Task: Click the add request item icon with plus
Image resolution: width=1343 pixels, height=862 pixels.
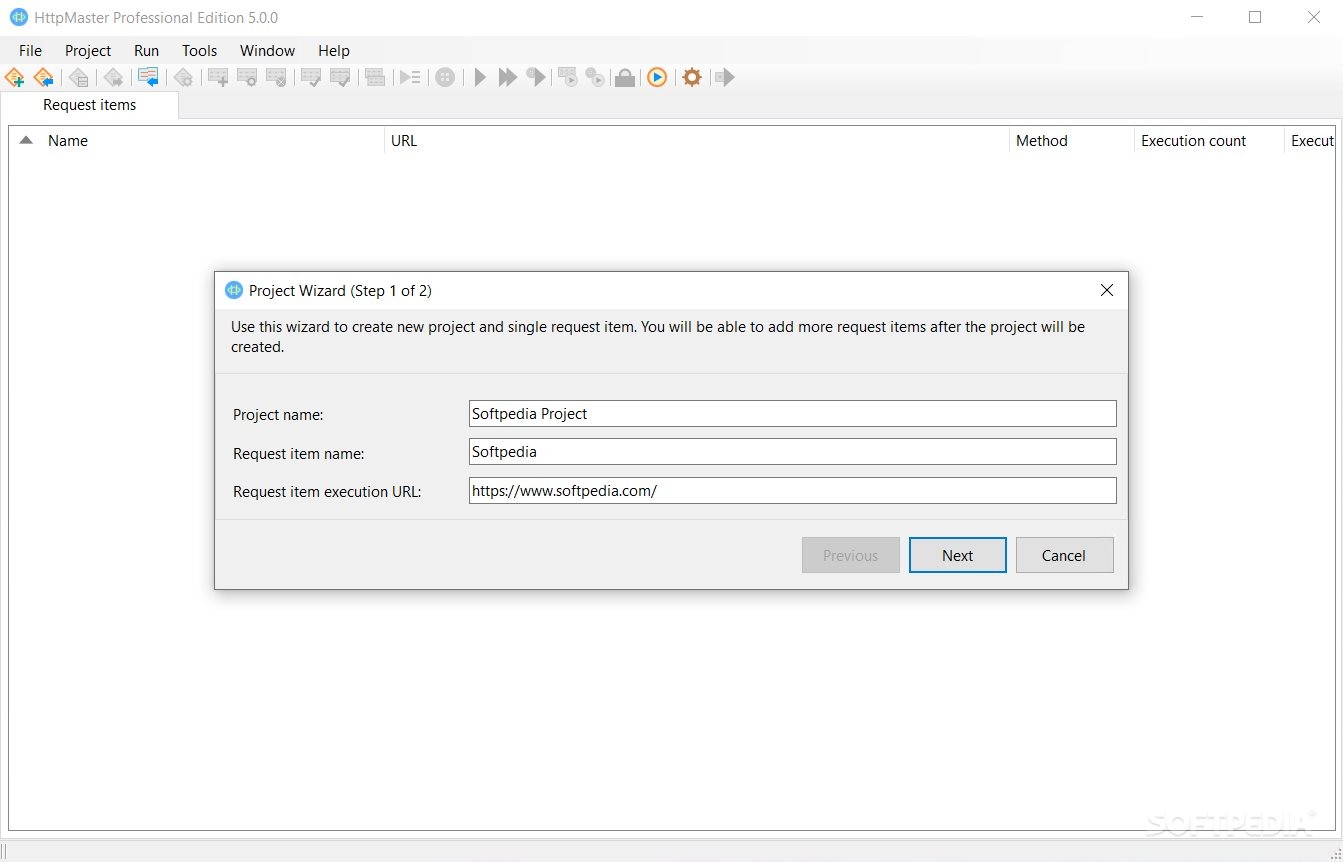Action: (218, 77)
